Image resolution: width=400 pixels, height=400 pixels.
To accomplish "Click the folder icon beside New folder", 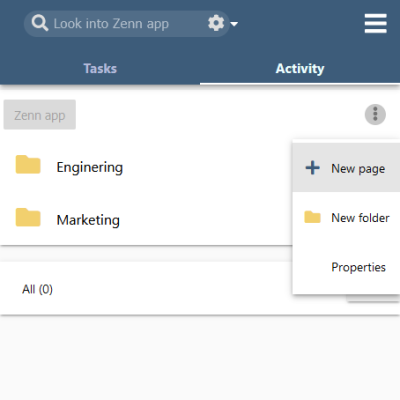I will tap(312, 217).
